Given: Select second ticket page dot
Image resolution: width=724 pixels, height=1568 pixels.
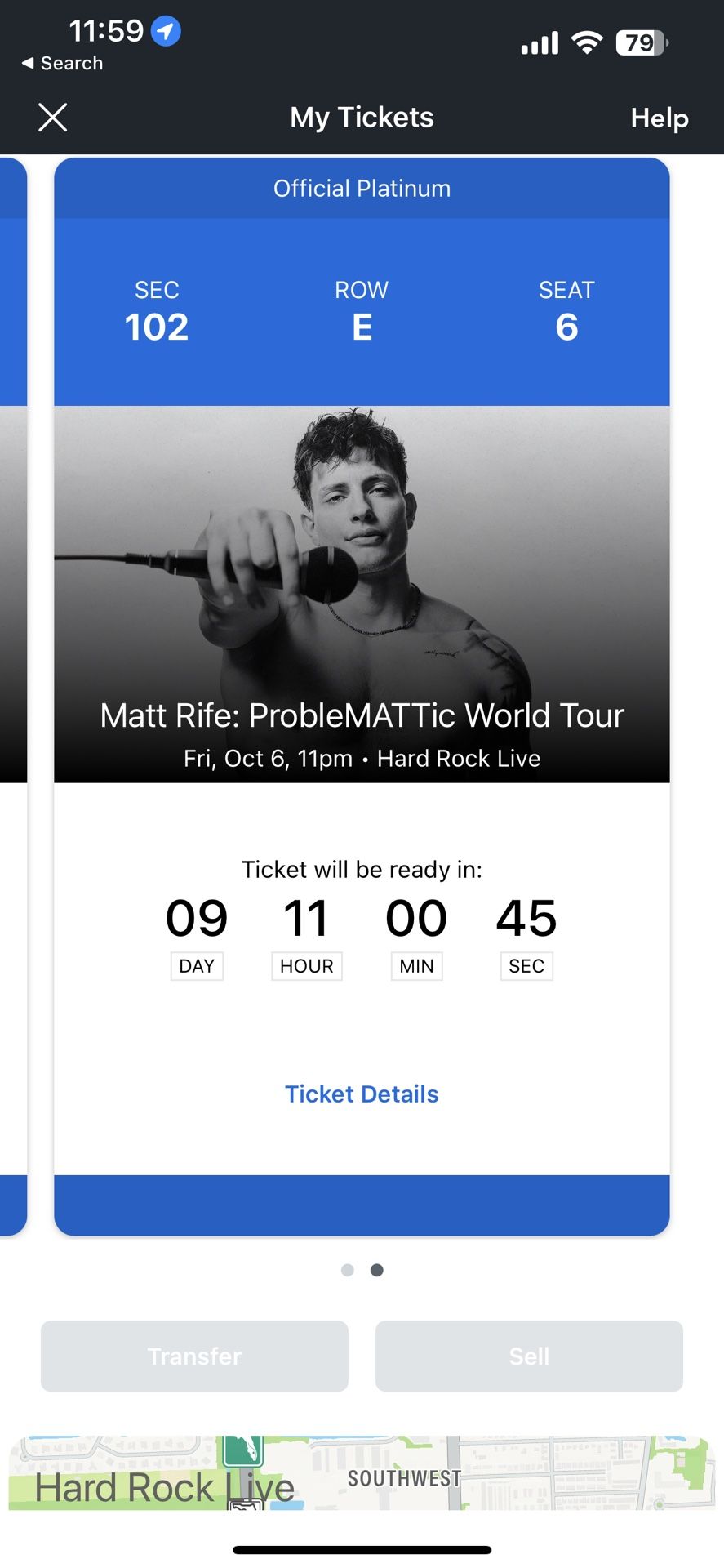Looking at the screenshot, I should [377, 1270].
